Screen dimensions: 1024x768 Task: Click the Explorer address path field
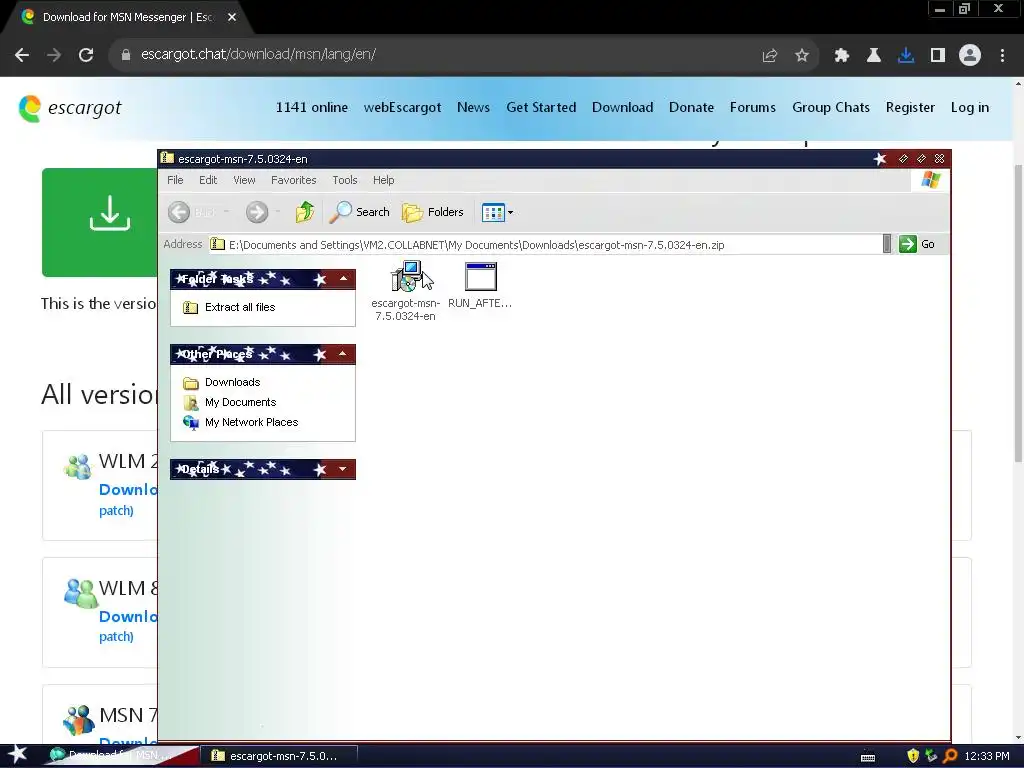pos(545,245)
